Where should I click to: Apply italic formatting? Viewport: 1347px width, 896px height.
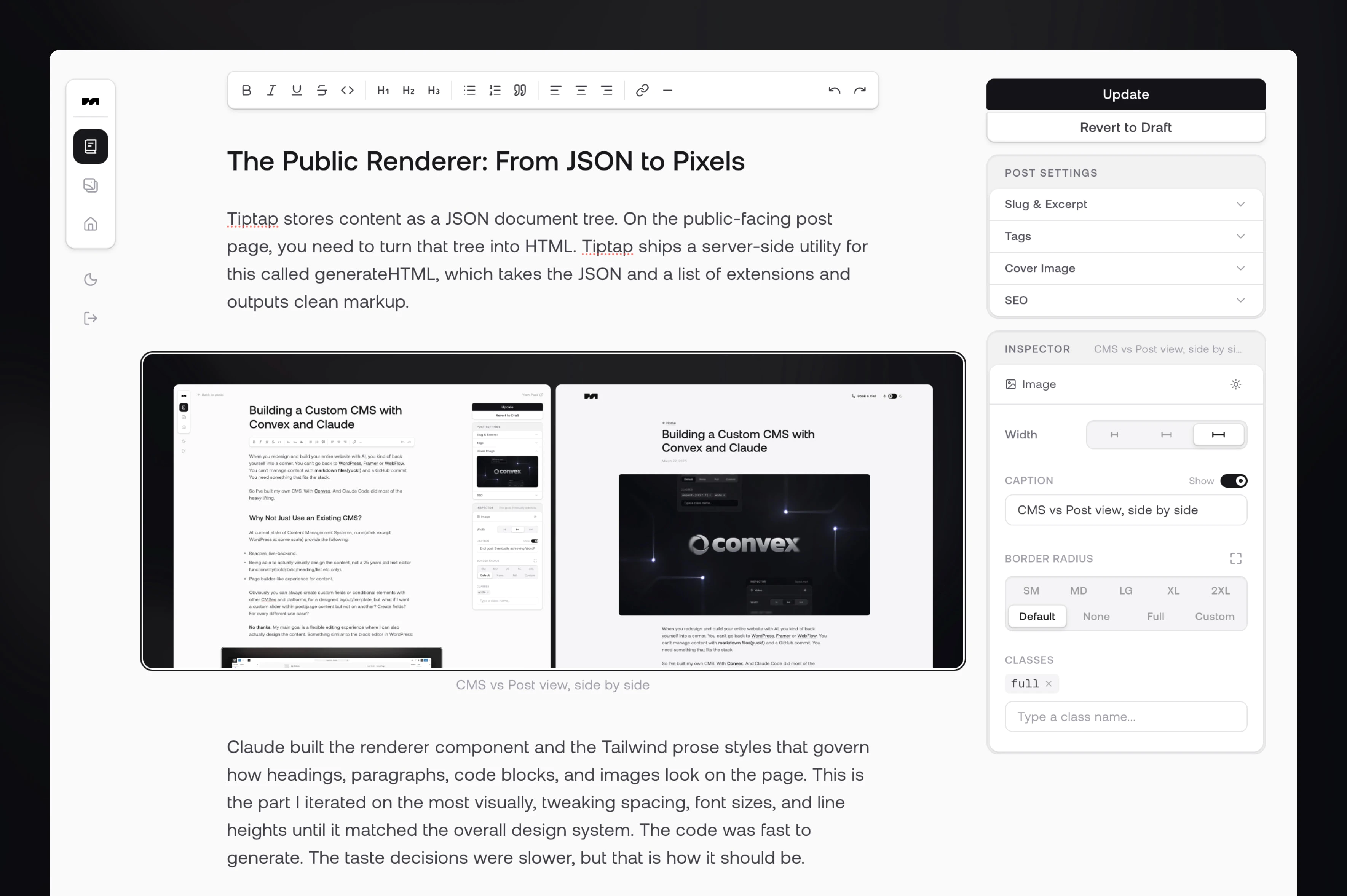pos(271,90)
